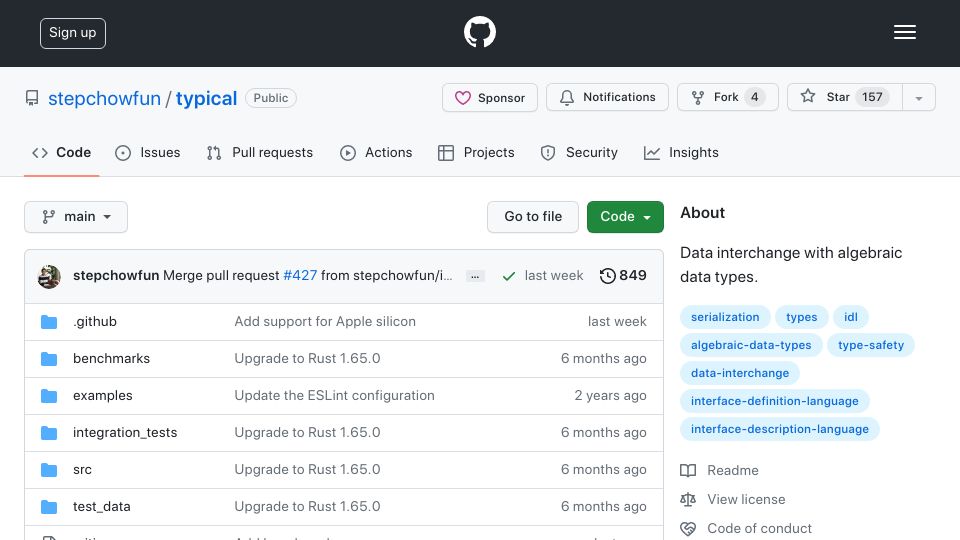The width and height of the screenshot is (960, 540).
Task: Click the Go to file button
Action: coord(533,217)
